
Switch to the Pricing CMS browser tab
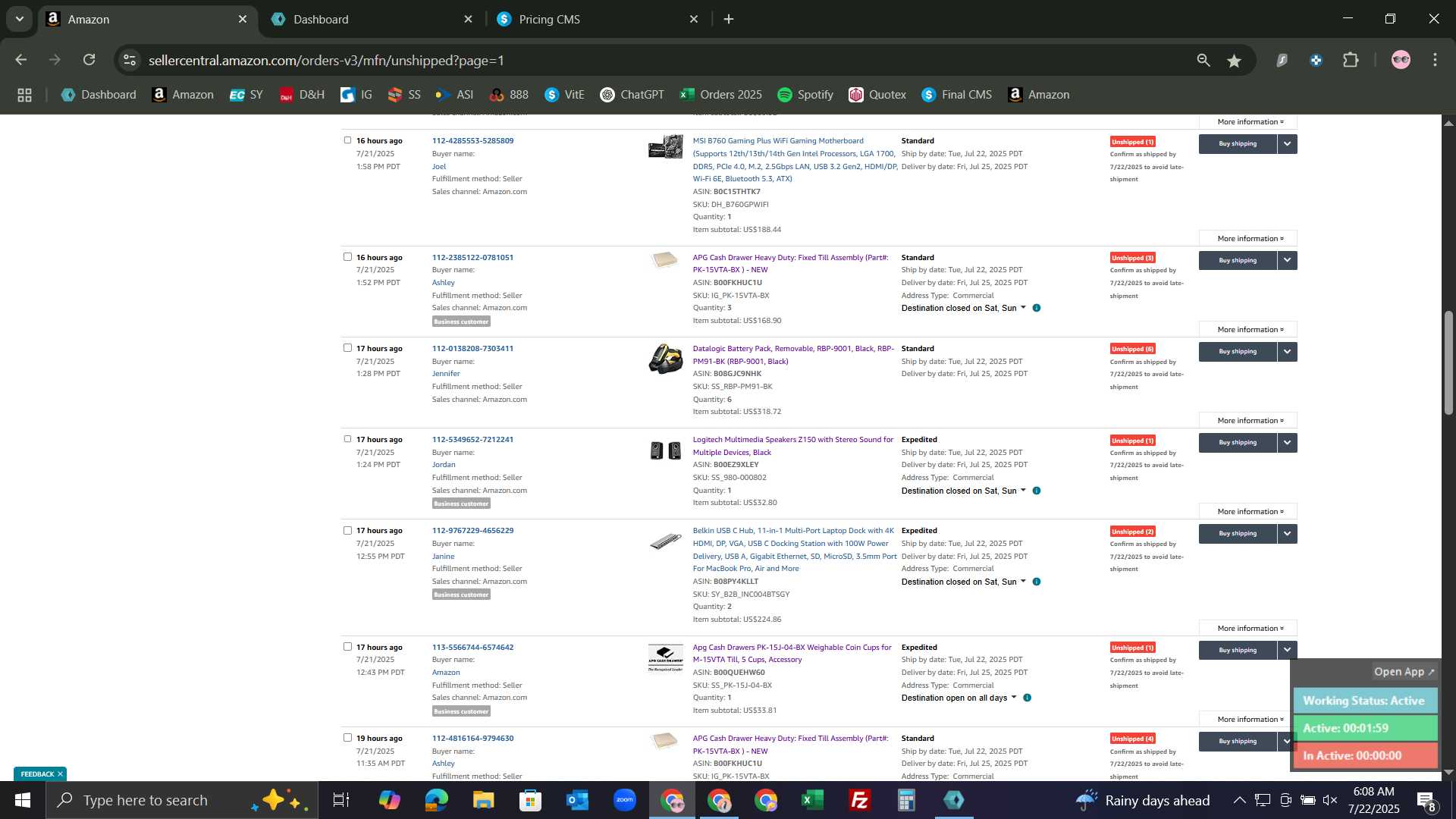597,19
